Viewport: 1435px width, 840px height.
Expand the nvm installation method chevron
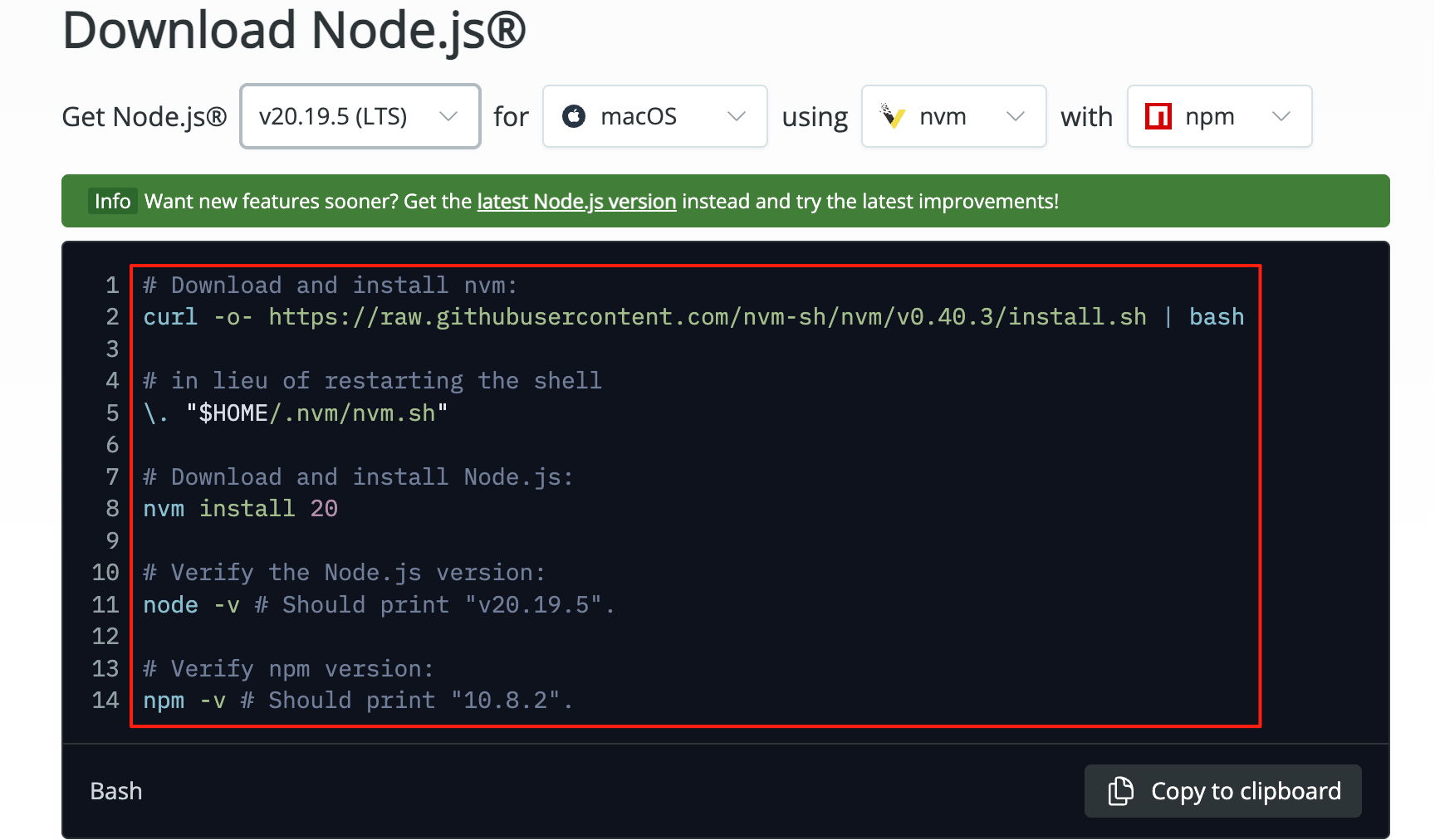1015,116
